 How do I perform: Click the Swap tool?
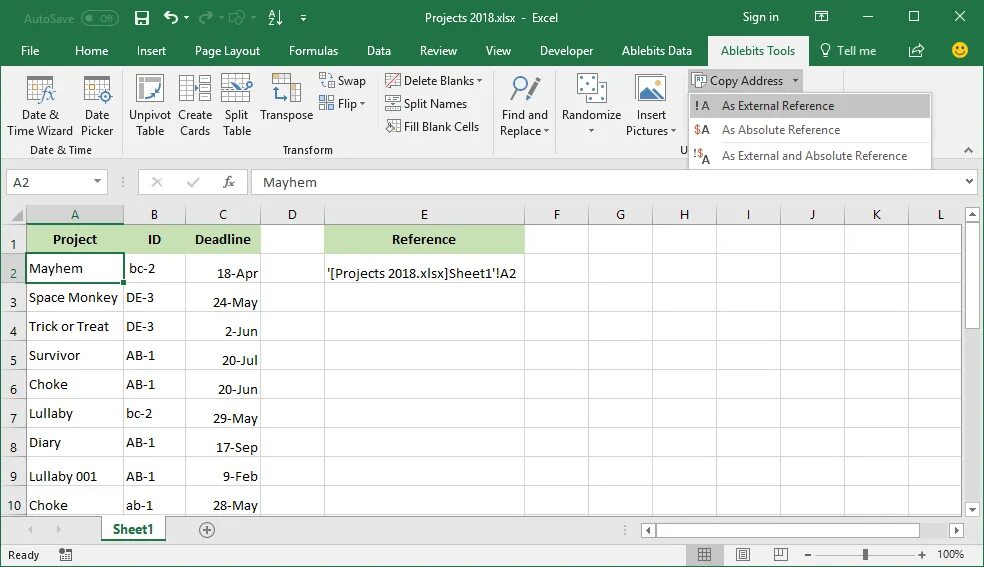click(x=342, y=80)
